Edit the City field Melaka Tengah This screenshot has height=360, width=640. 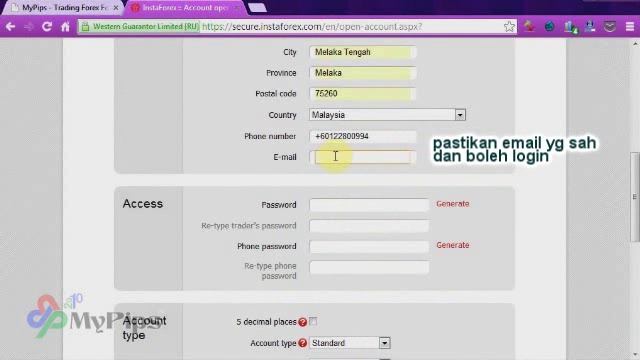click(x=363, y=52)
